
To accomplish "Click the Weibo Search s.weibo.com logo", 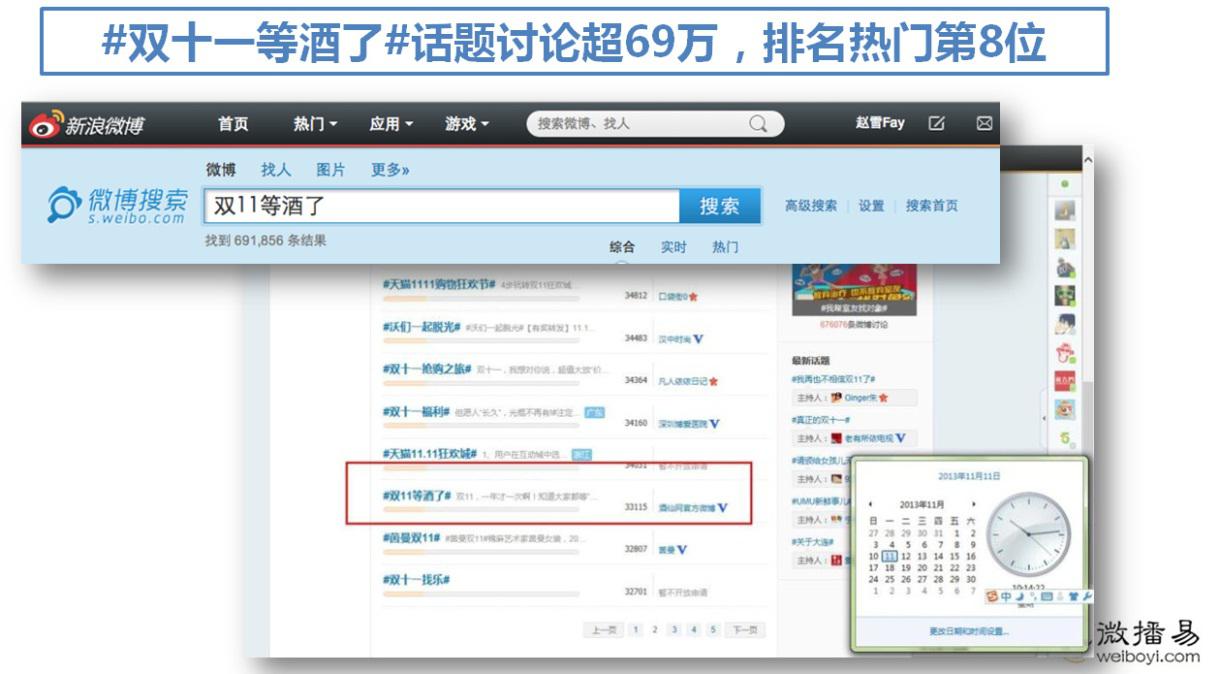I will (x=117, y=204).
